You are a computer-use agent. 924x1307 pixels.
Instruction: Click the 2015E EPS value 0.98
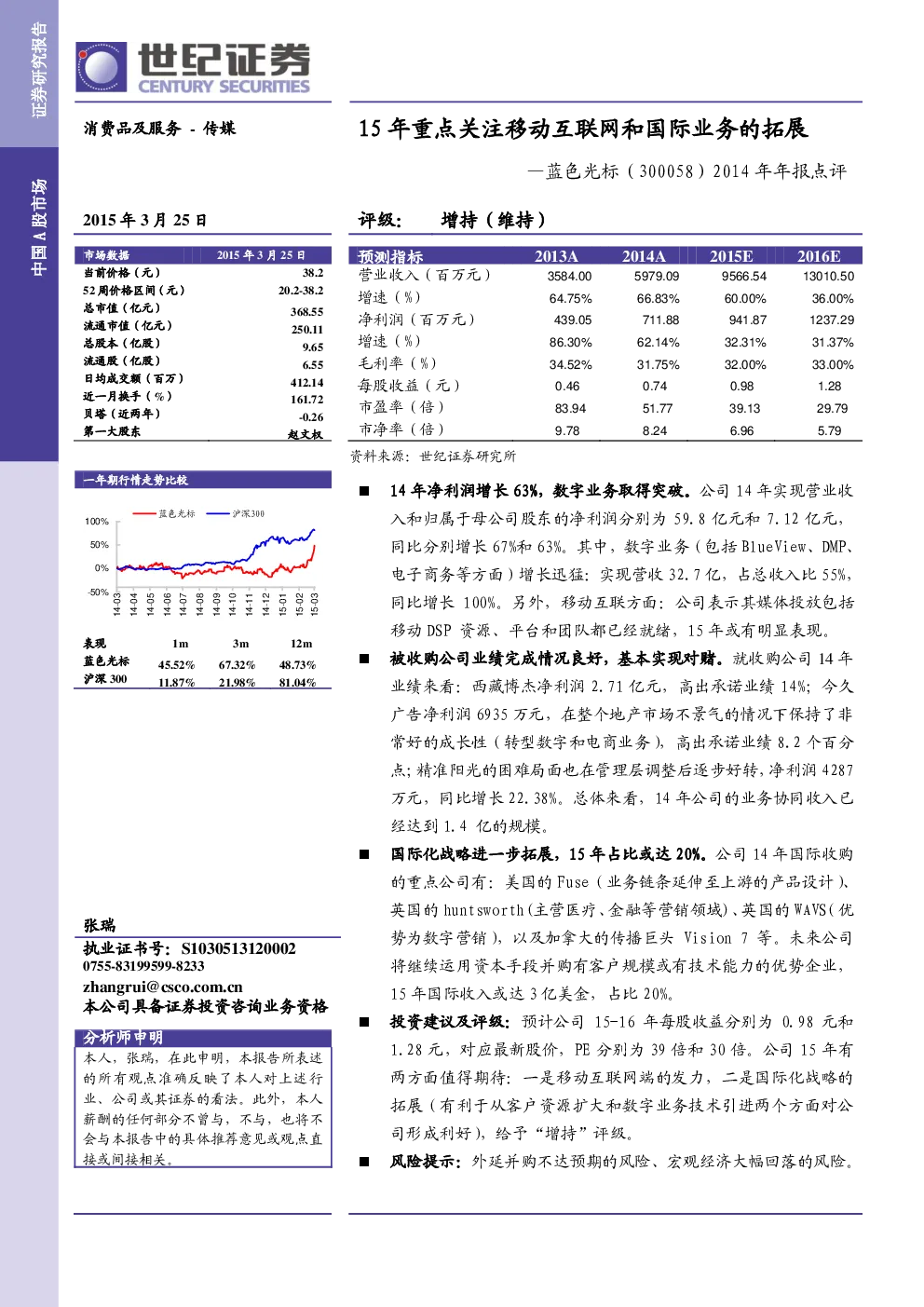click(x=742, y=387)
